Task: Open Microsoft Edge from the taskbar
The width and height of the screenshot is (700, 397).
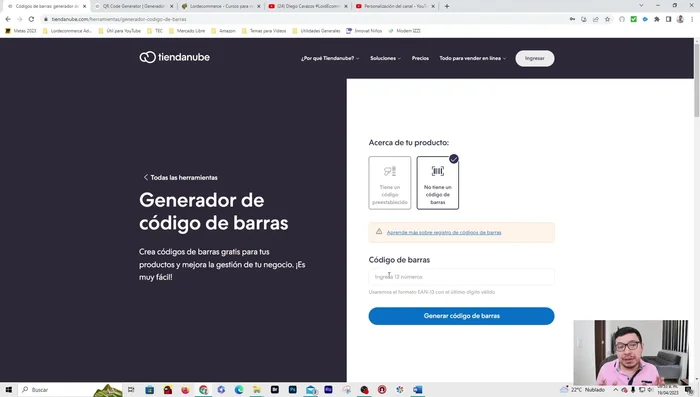Action: pyautogui.click(x=239, y=389)
